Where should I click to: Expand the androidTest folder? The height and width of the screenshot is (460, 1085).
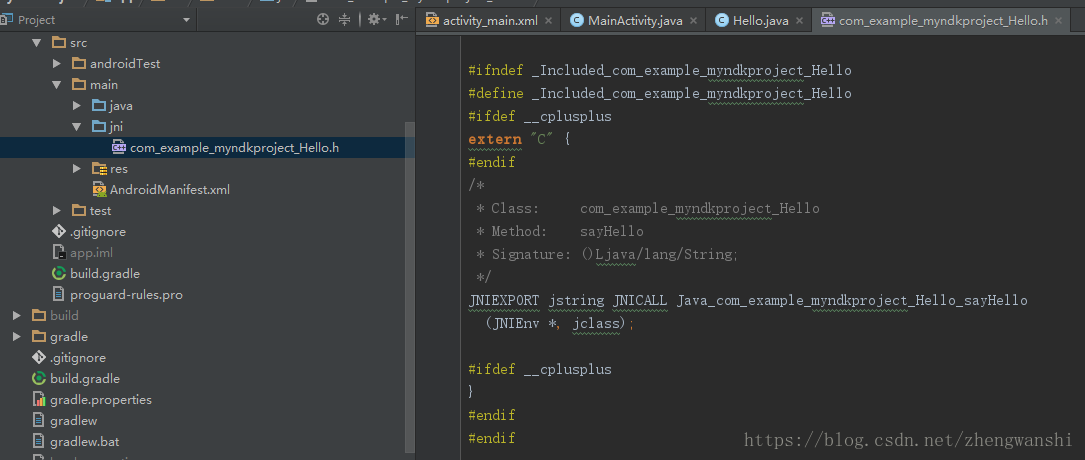tap(57, 64)
